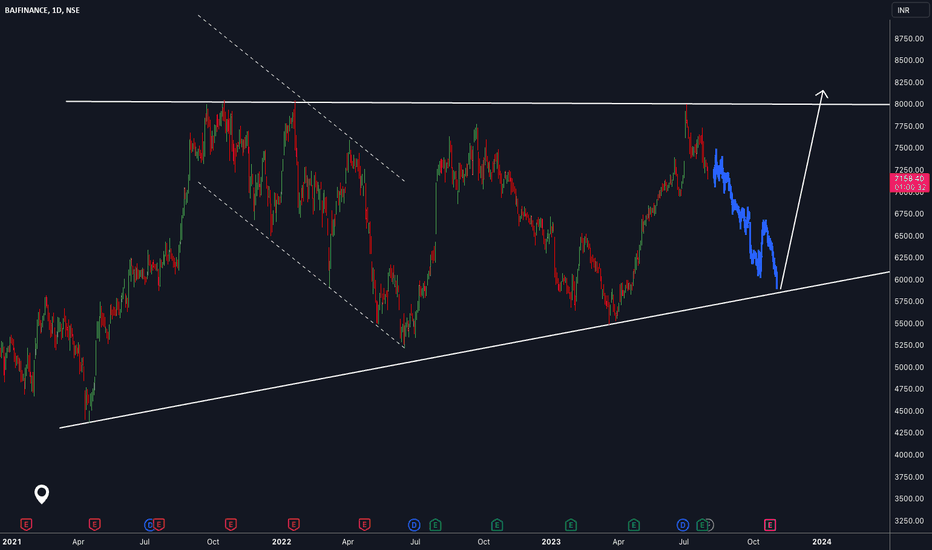Screen dimensions: 932x550
Task: Select the rising white support trendline
Action: [x=476, y=350]
